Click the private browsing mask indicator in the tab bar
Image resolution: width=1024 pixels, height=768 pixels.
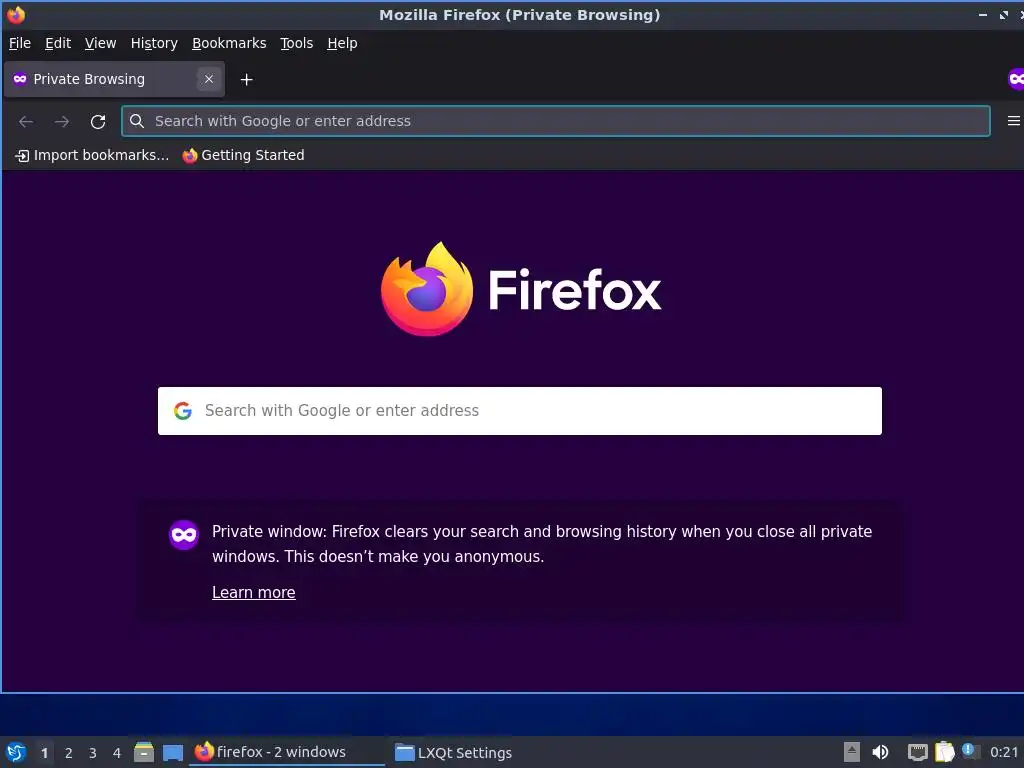click(x=1016, y=80)
